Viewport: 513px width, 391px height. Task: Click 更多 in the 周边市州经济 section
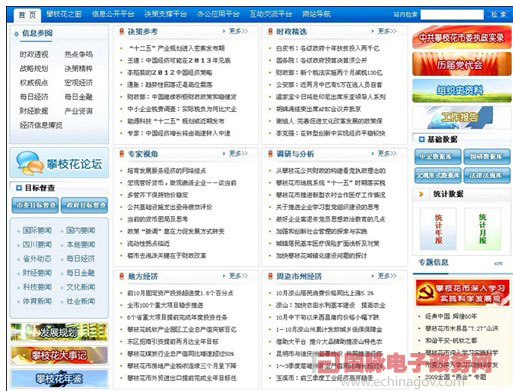pyautogui.click(x=387, y=276)
